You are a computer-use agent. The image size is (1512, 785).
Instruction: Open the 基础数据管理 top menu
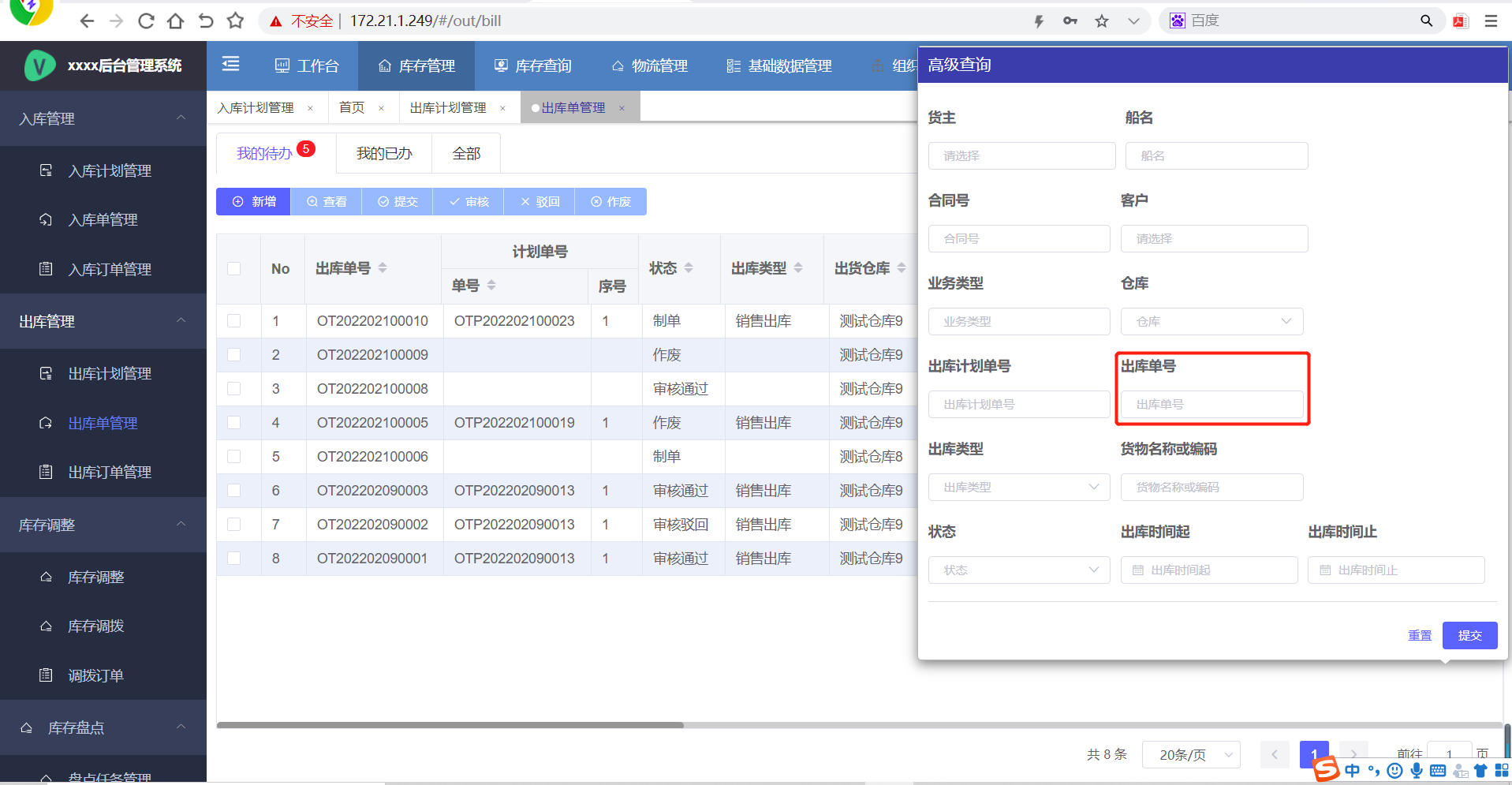[x=778, y=66]
